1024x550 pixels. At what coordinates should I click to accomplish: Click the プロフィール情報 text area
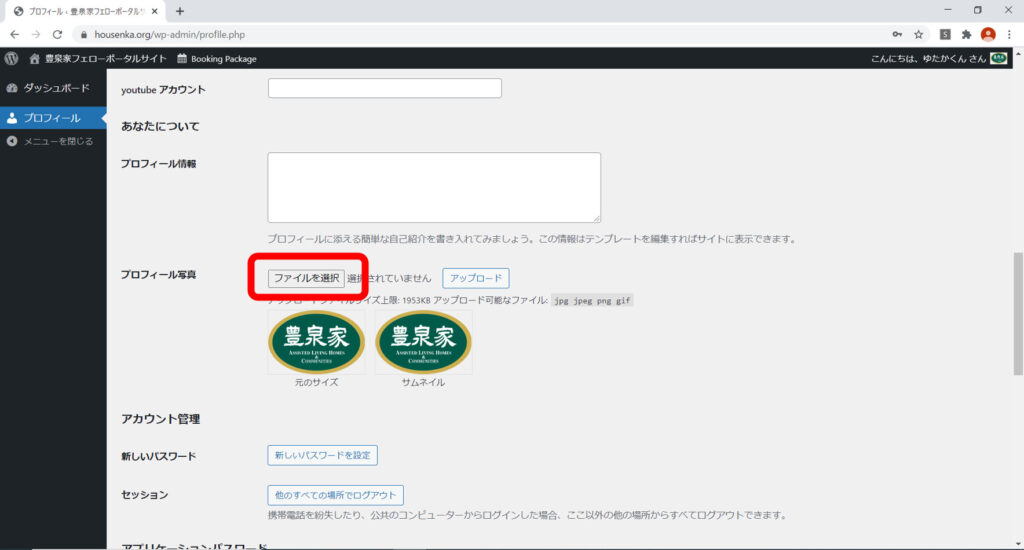coord(434,187)
